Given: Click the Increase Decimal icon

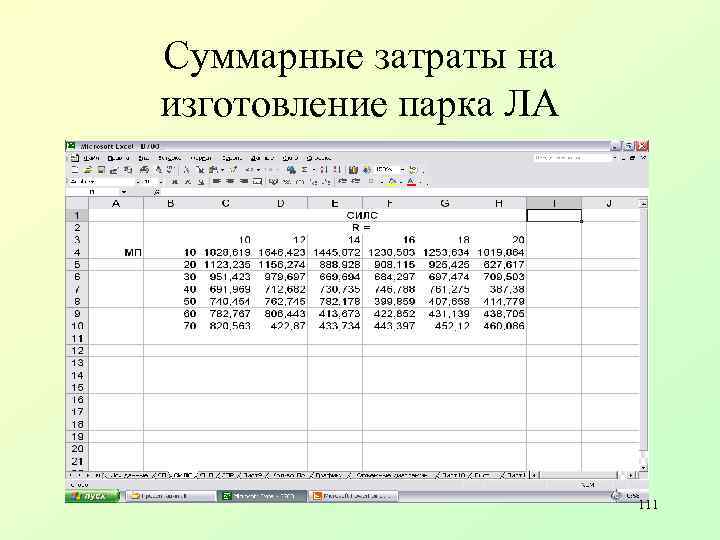Looking at the screenshot, I should (314, 181).
